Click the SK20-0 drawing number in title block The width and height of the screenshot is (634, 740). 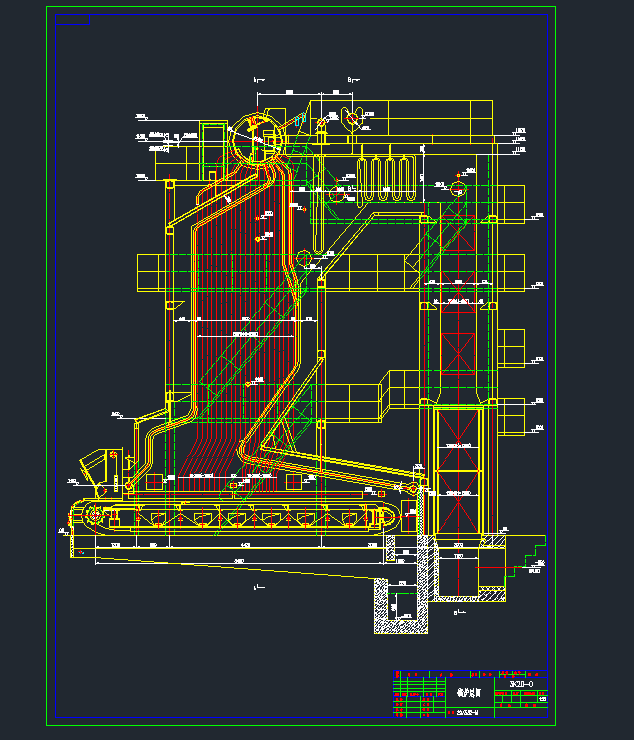519,684
